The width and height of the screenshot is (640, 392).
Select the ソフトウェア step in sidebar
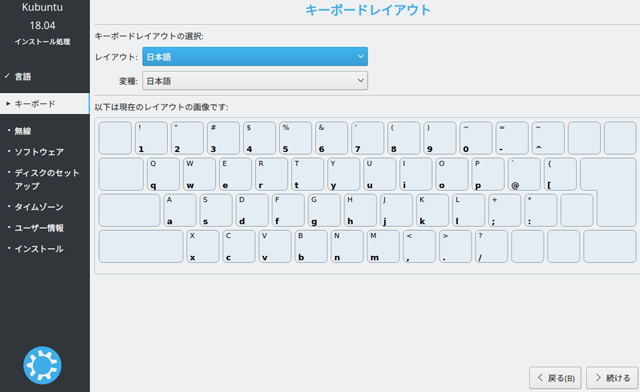click(39, 152)
